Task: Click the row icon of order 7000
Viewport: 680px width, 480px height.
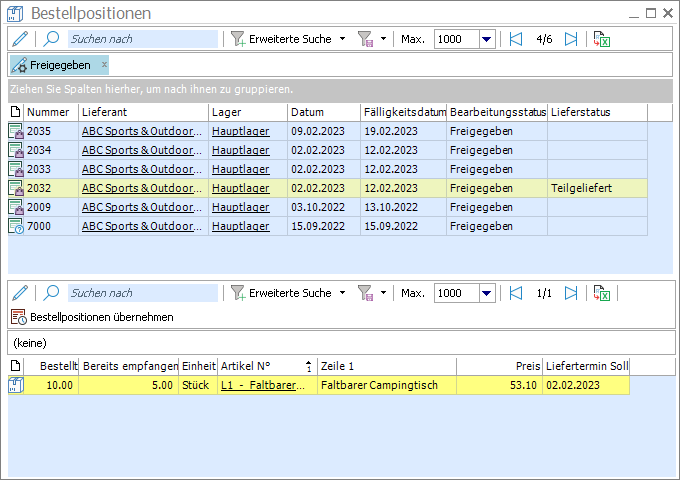Action: (16, 226)
